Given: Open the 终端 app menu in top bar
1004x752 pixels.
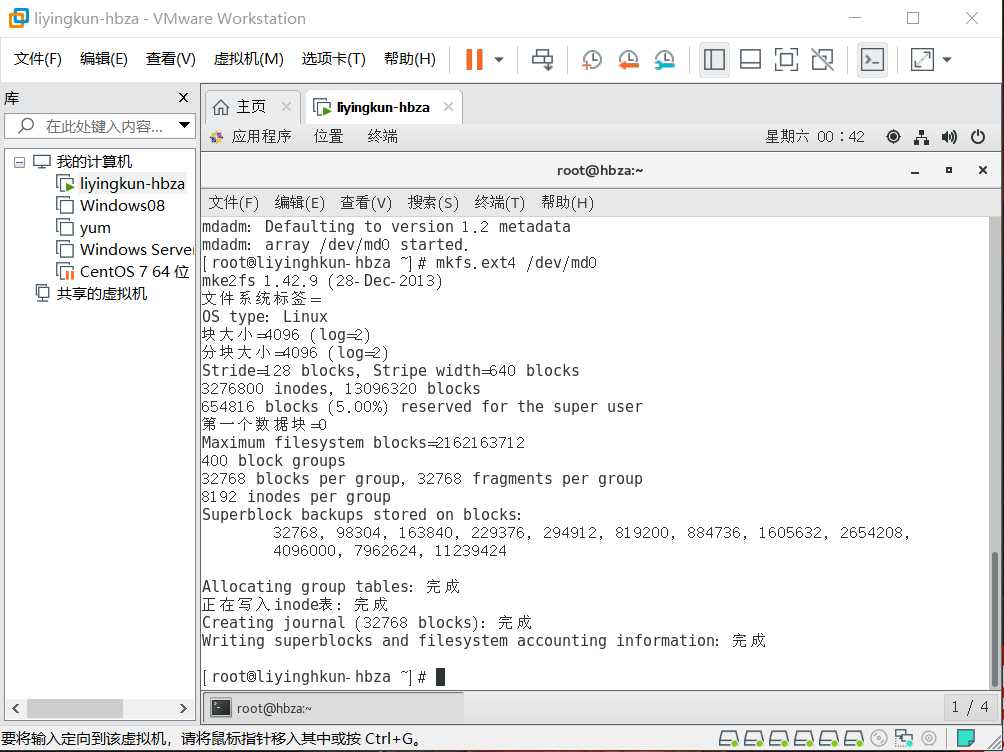Looking at the screenshot, I should 382,136.
